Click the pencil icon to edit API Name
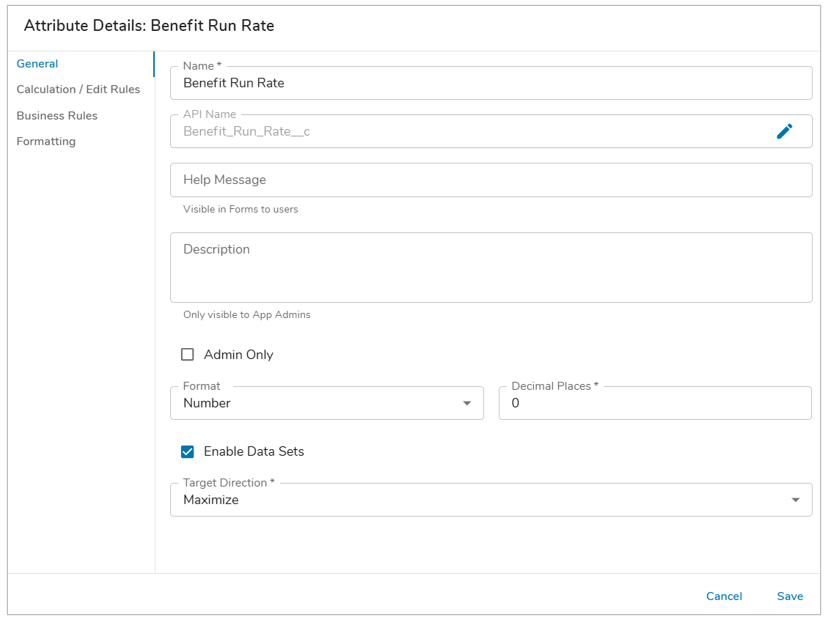832x622 pixels. pyautogui.click(x=785, y=131)
